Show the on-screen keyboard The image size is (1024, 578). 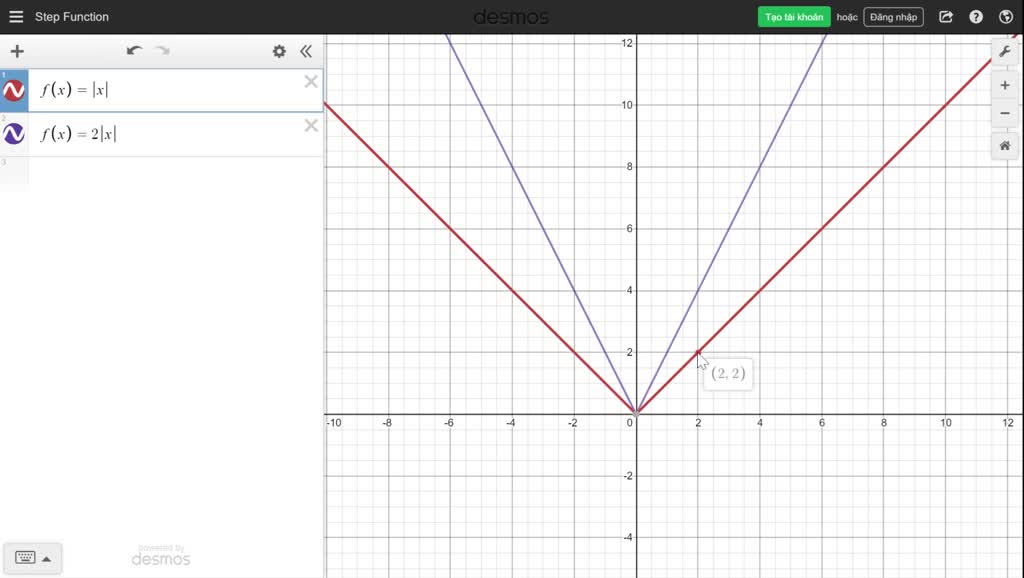[25, 557]
